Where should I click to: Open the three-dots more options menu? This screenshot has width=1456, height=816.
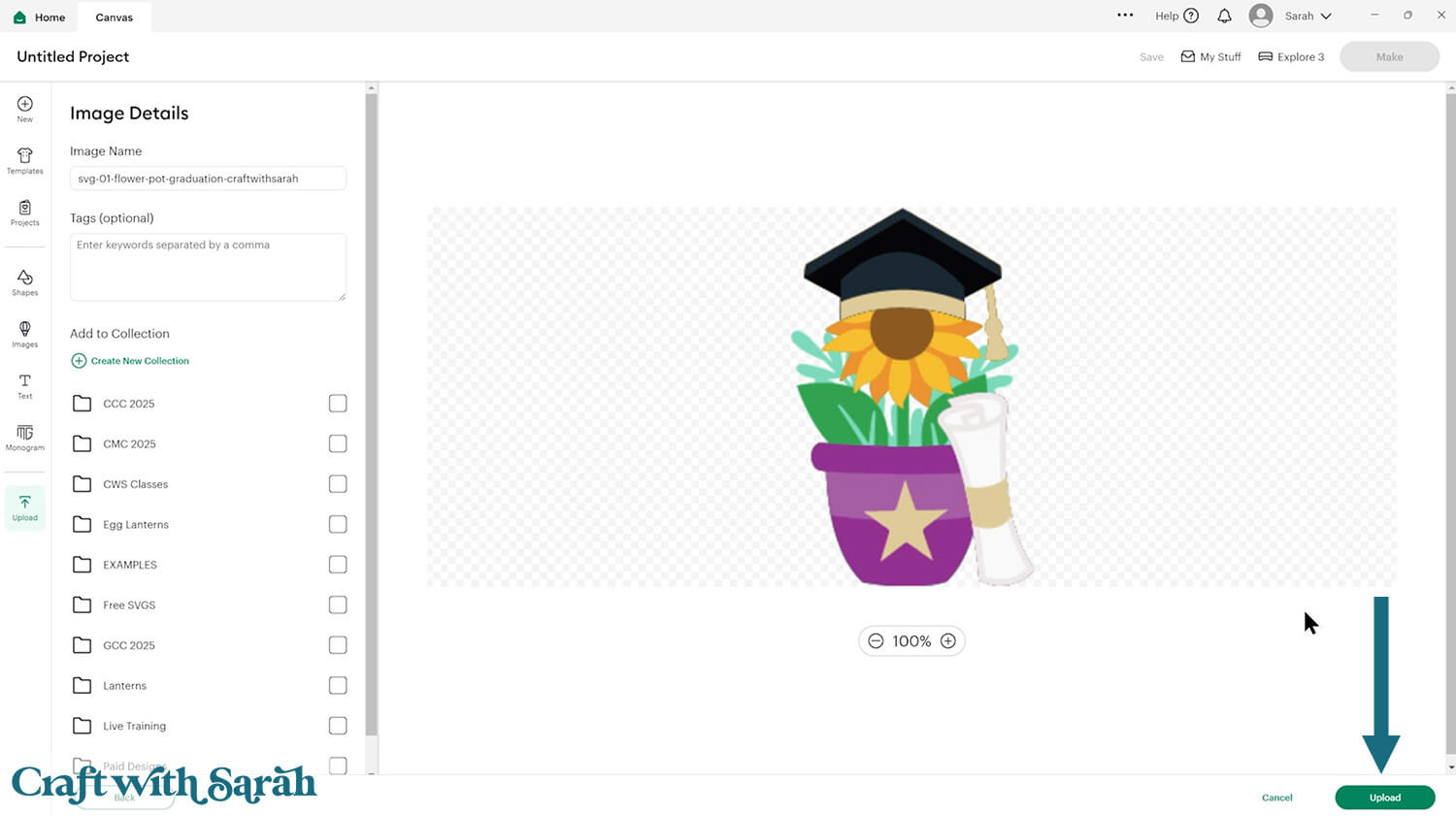tap(1125, 16)
